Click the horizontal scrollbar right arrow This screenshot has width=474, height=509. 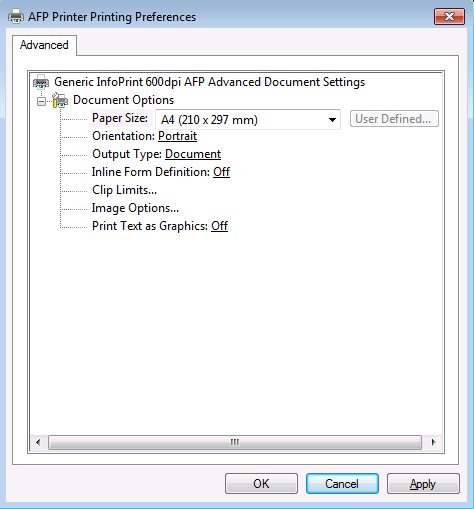[x=433, y=442]
